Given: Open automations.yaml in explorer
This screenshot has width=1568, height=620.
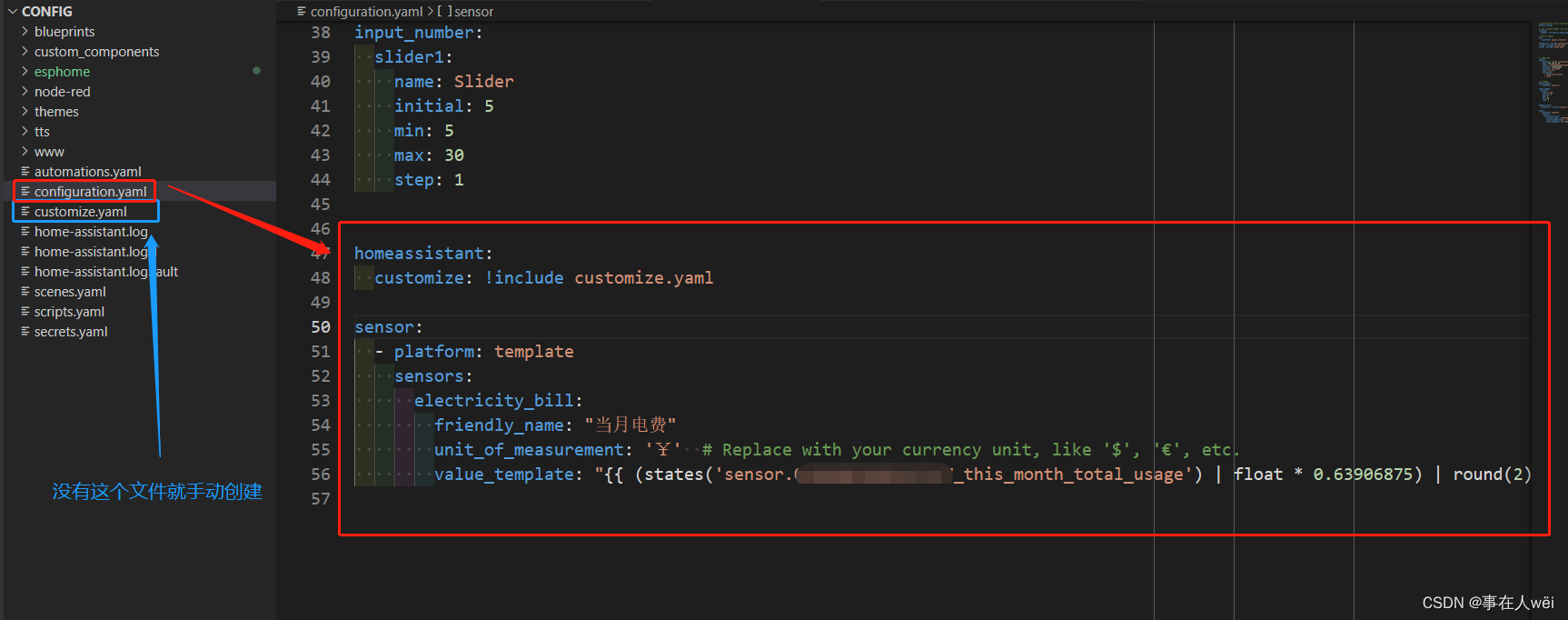Looking at the screenshot, I should (x=88, y=172).
